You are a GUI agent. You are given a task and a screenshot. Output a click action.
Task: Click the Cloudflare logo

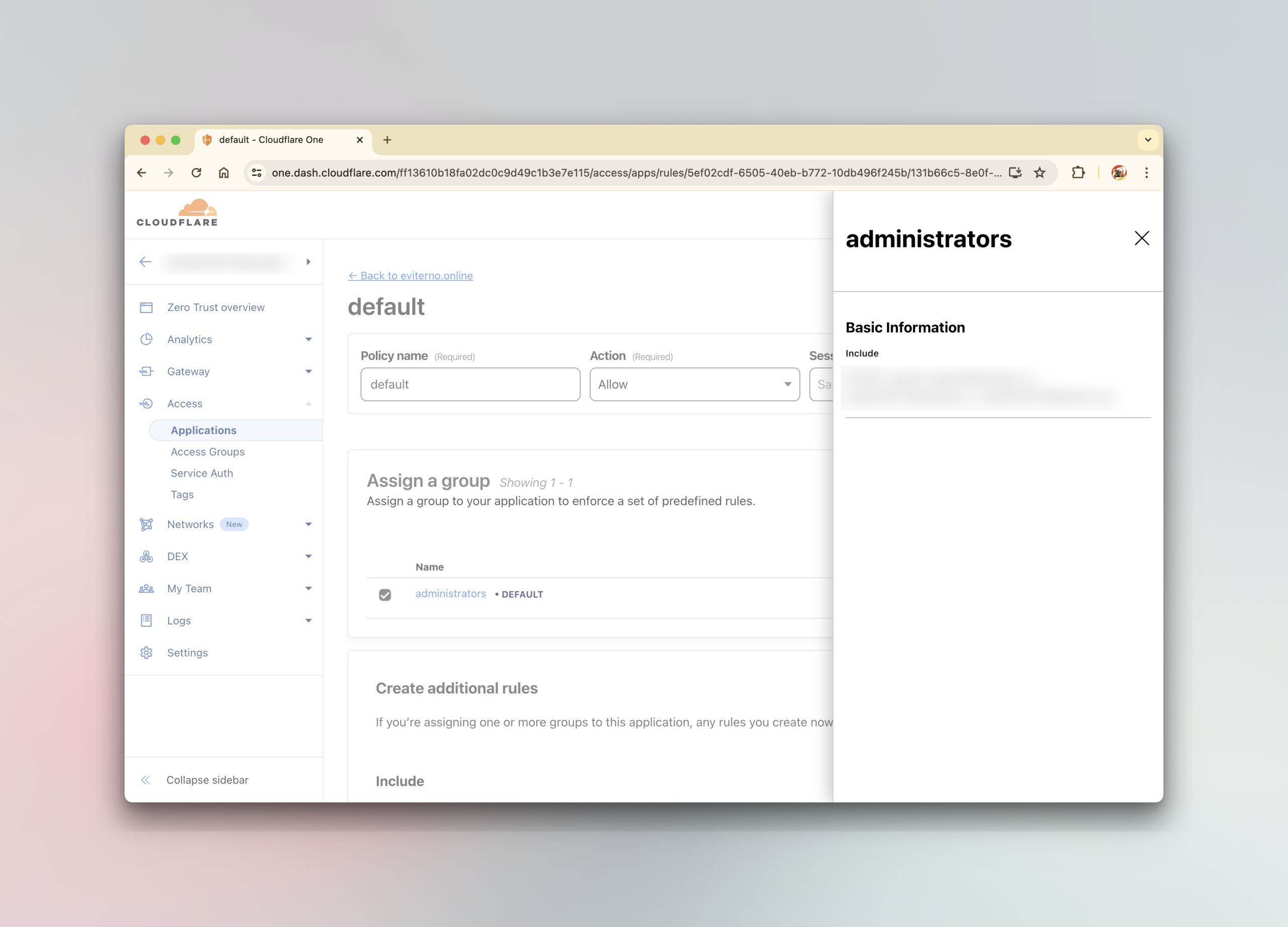click(x=177, y=213)
